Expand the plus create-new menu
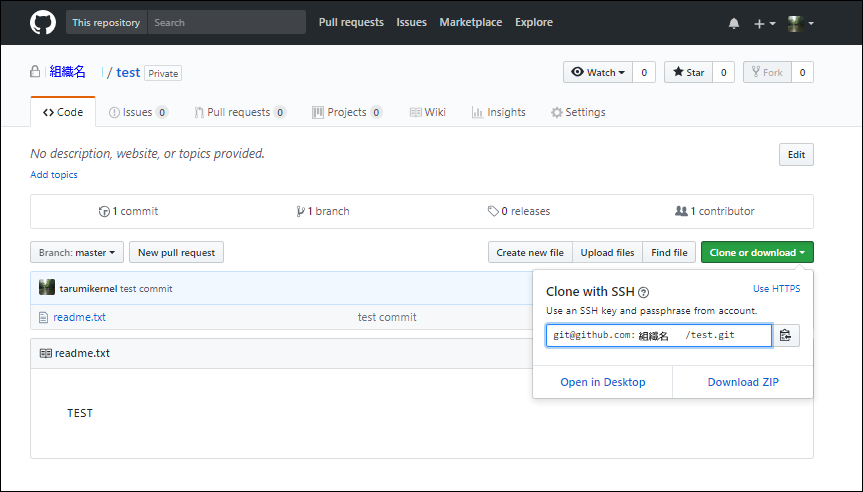The width and height of the screenshot is (863, 492). pyautogui.click(x=765, y=23)
